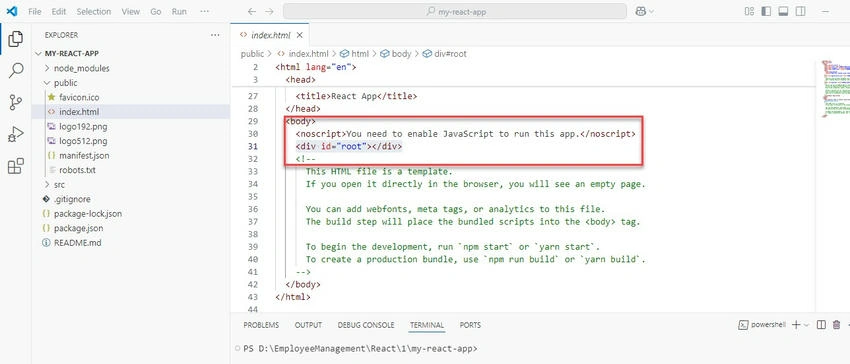This screenshot has height=364, width=850.
Task: Open the Explorer view in activity bar
Action: (x=16, y=39)
